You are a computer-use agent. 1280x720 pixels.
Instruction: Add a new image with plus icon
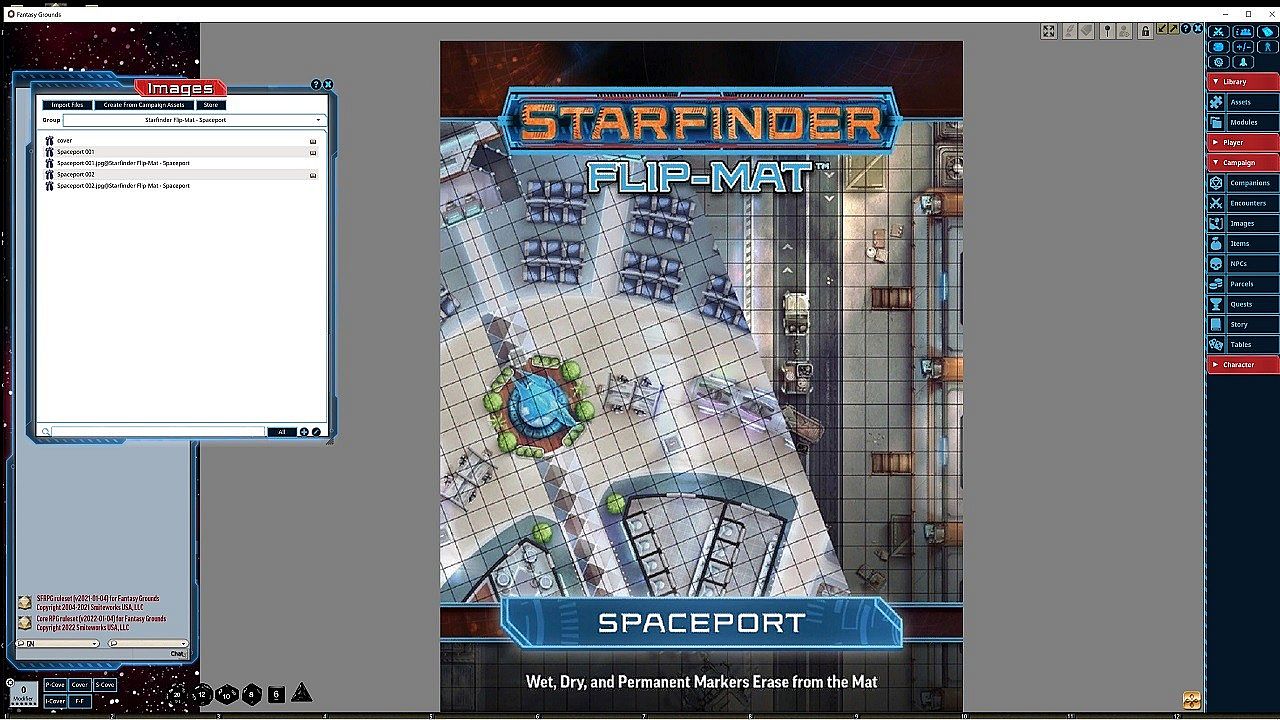(x=304, y=432)
